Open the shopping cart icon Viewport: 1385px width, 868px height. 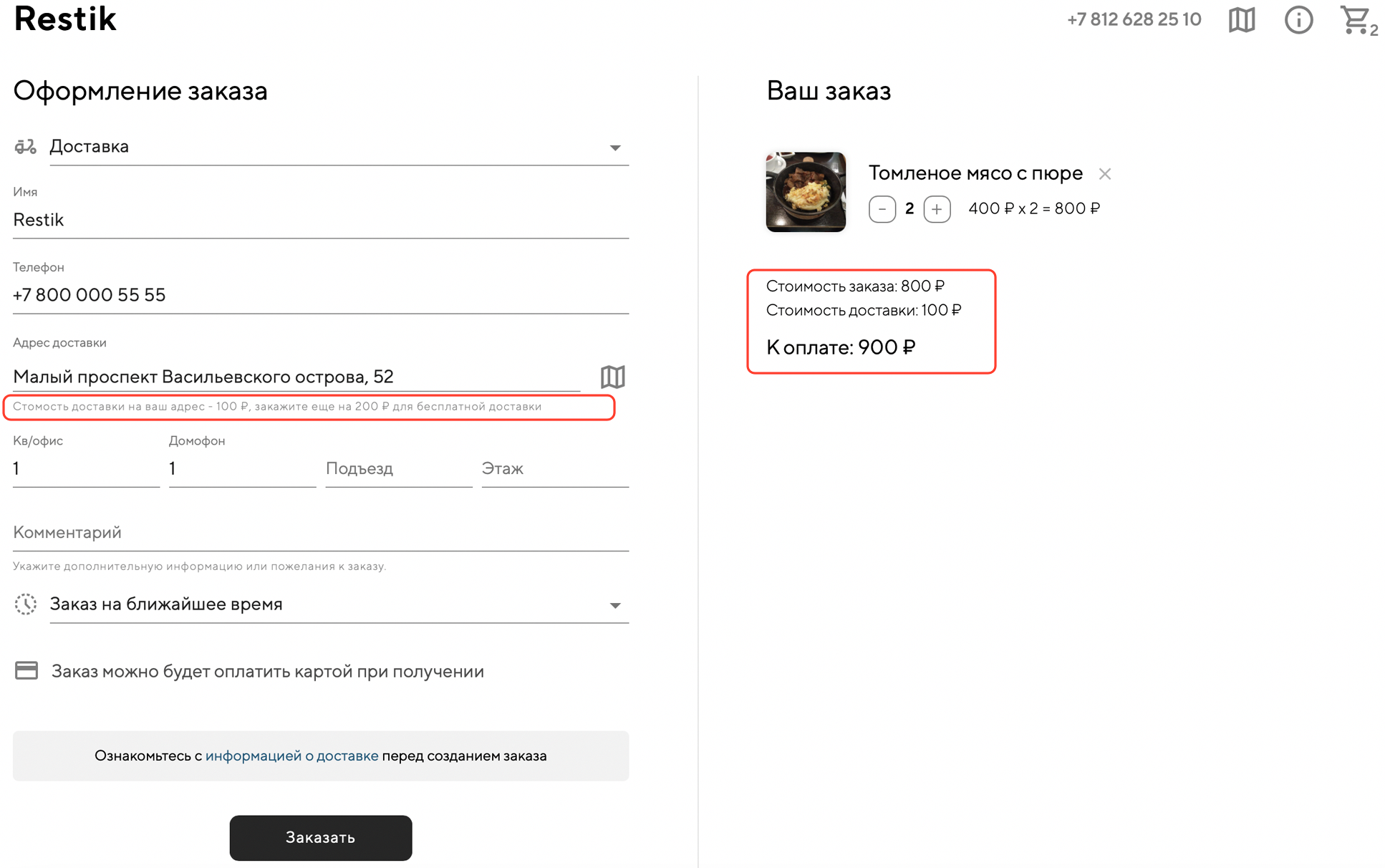[x=1356, y=20]
